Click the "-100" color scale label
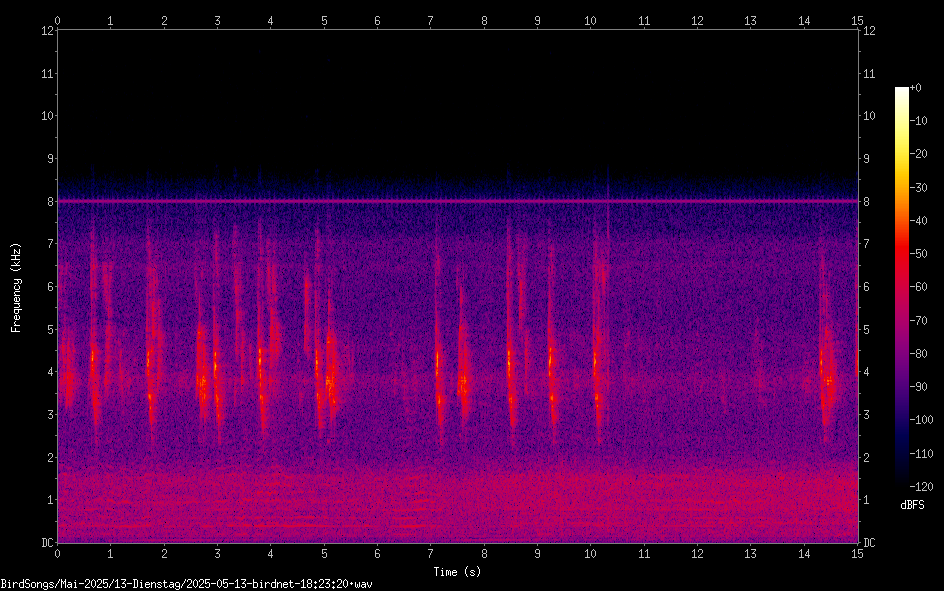 click(921, 420)
